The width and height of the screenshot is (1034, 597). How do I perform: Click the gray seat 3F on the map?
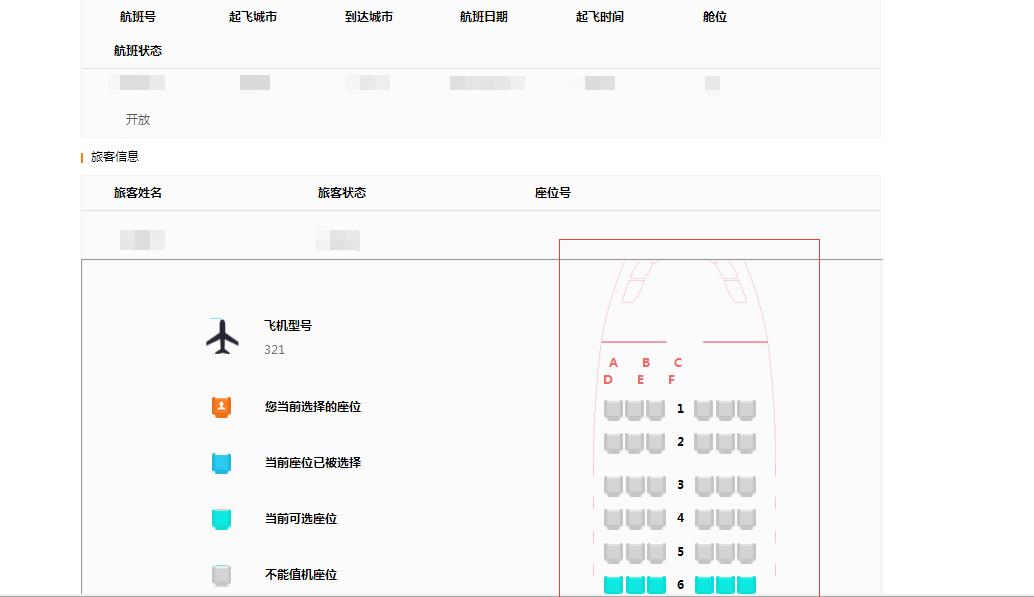tap(748, 484)
